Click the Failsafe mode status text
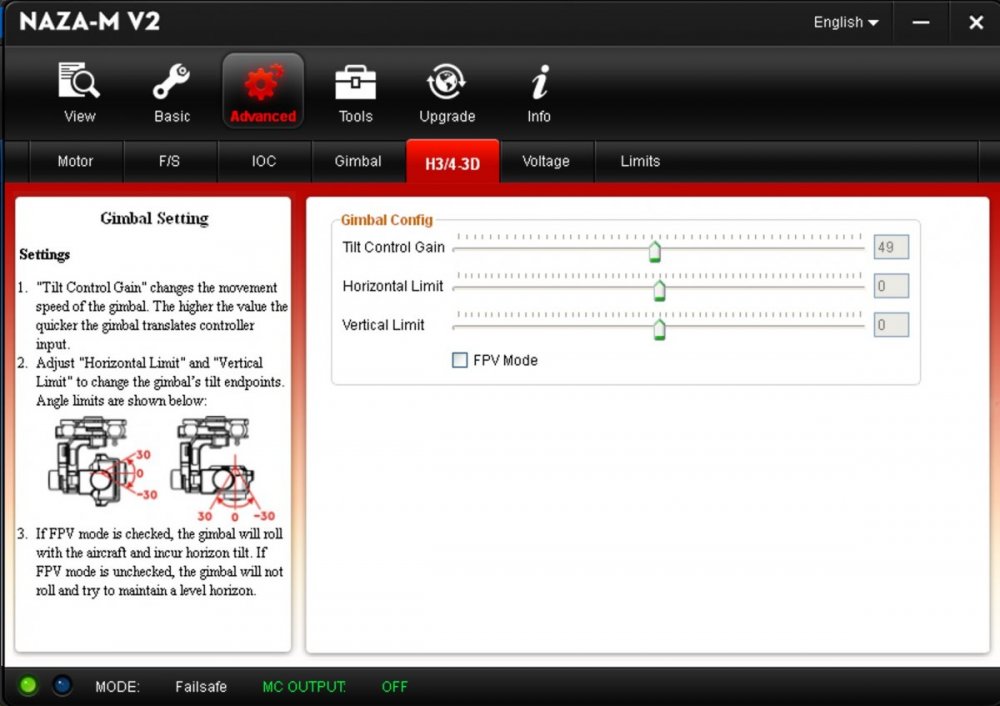 coord(201,687)
